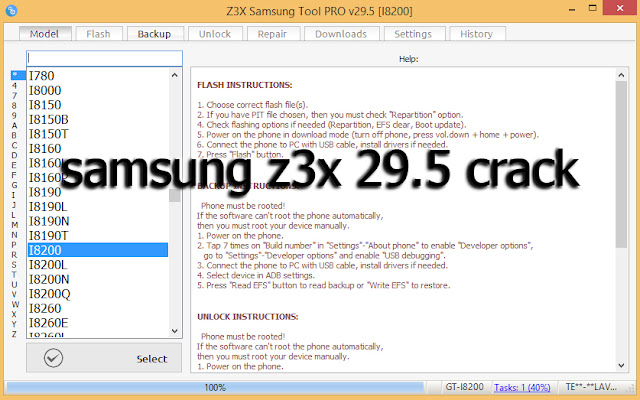Select model I780 in list

click(x=98, y=76)
